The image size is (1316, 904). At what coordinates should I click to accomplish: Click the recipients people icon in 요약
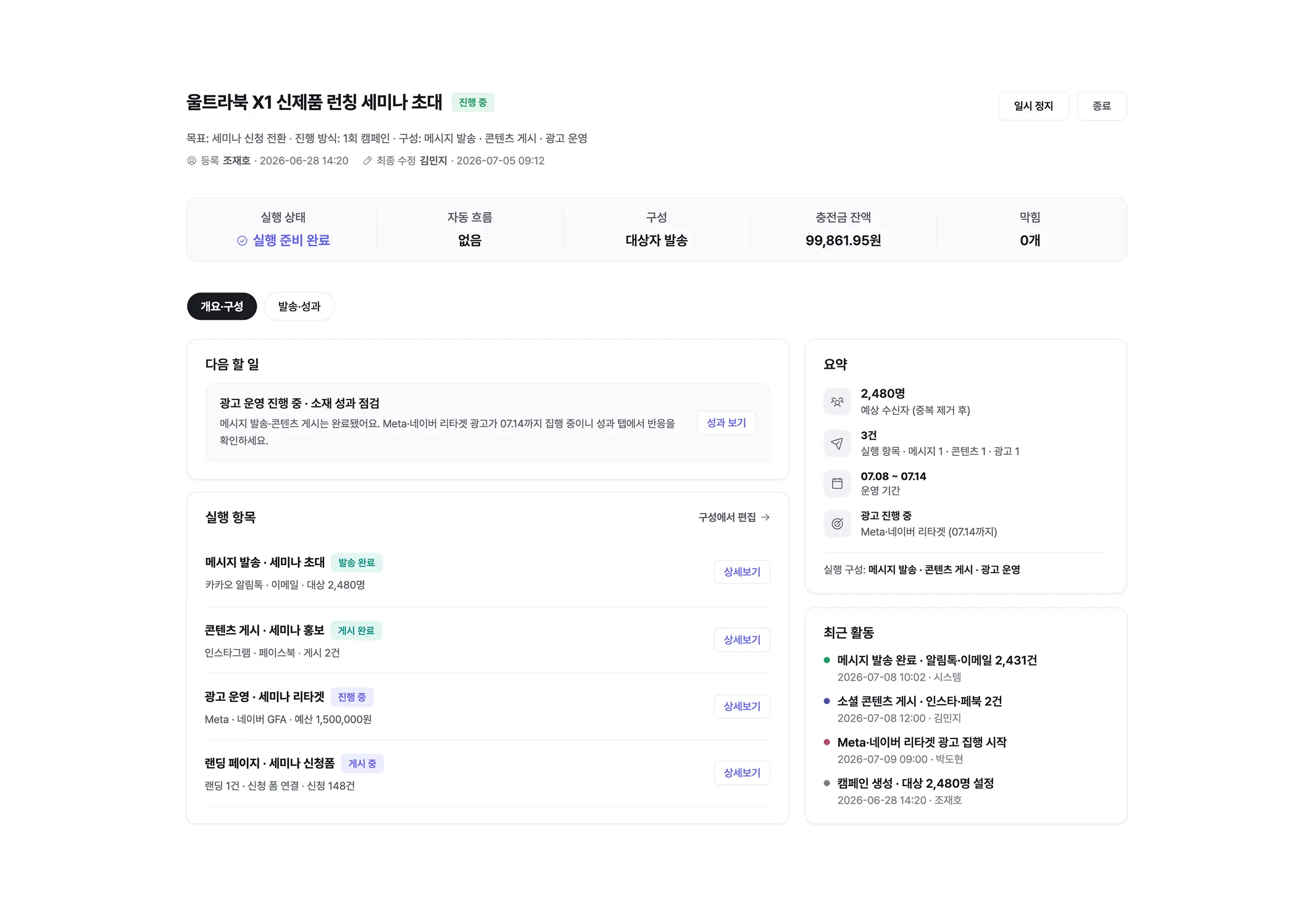(x=837, y=401)
